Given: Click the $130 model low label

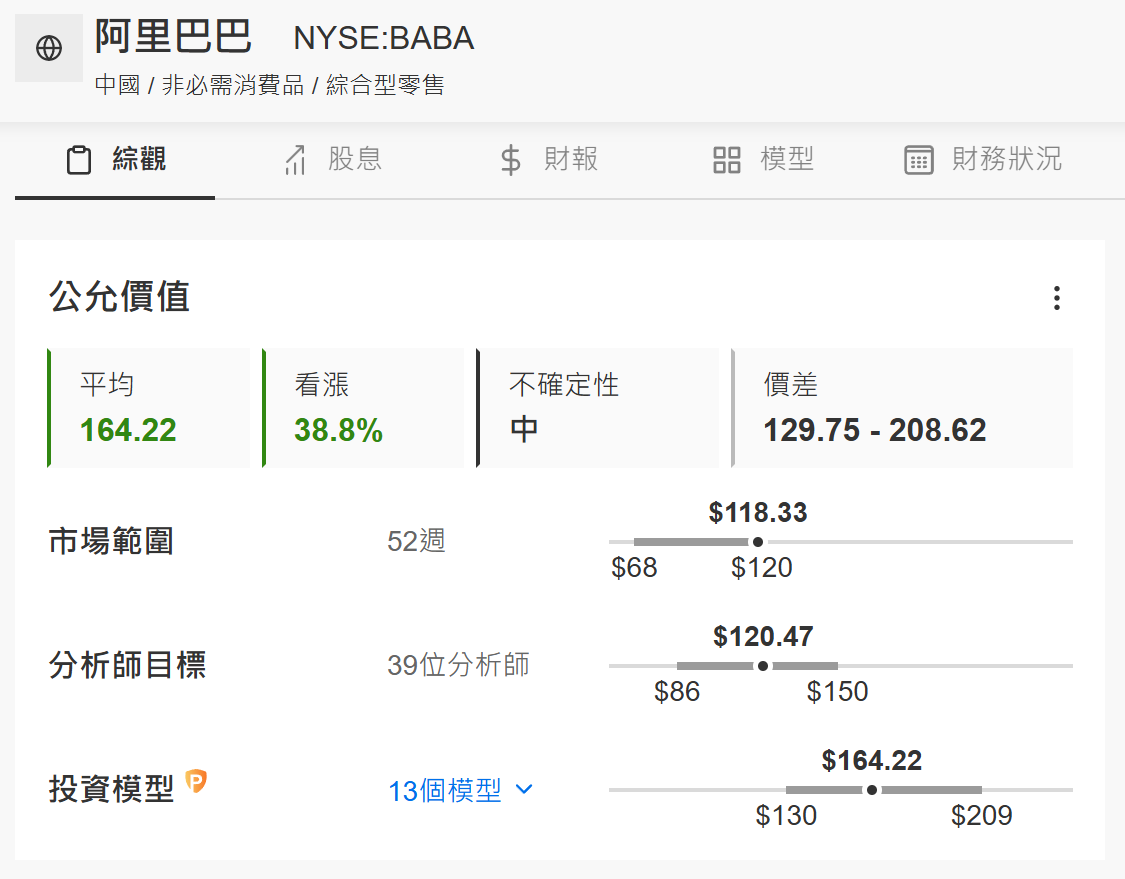Looking at the screenshot, I should pyautogui.click(x=786, y=816).
